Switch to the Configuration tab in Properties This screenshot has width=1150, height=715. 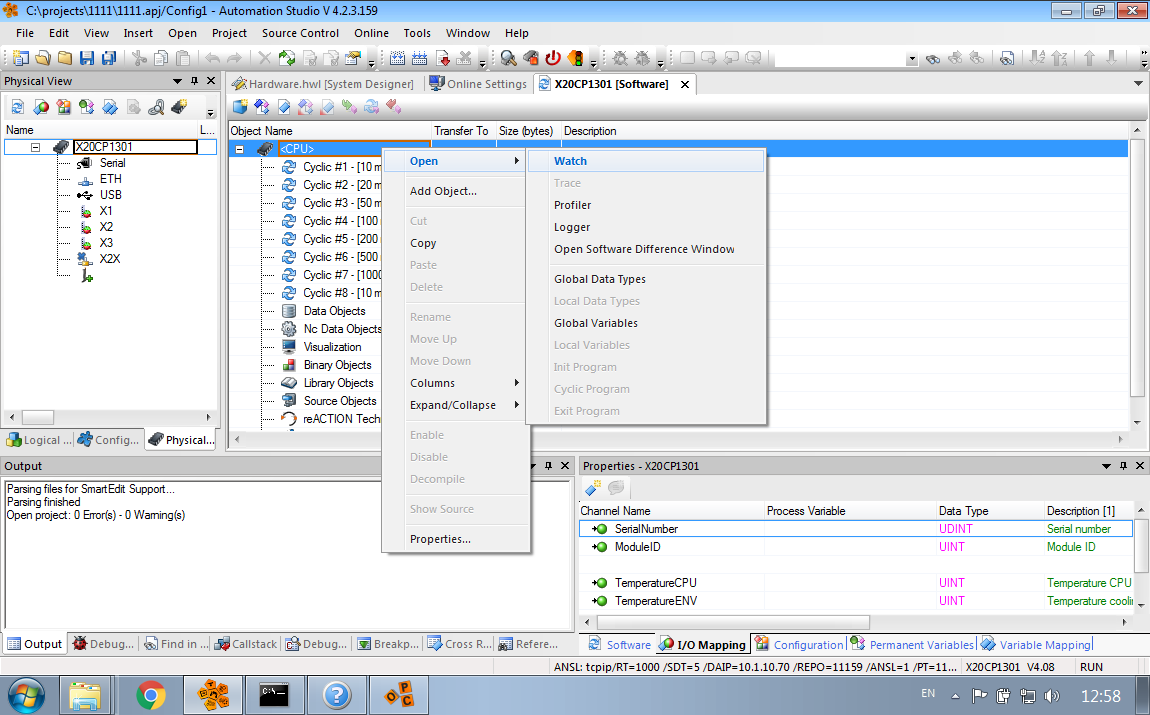tap(799, 645)
